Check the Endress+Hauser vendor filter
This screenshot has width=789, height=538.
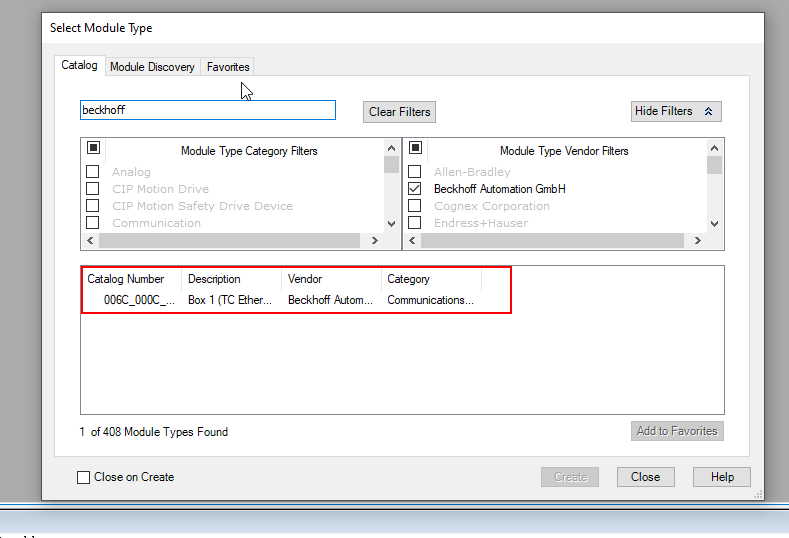click(x=415, y=222)
